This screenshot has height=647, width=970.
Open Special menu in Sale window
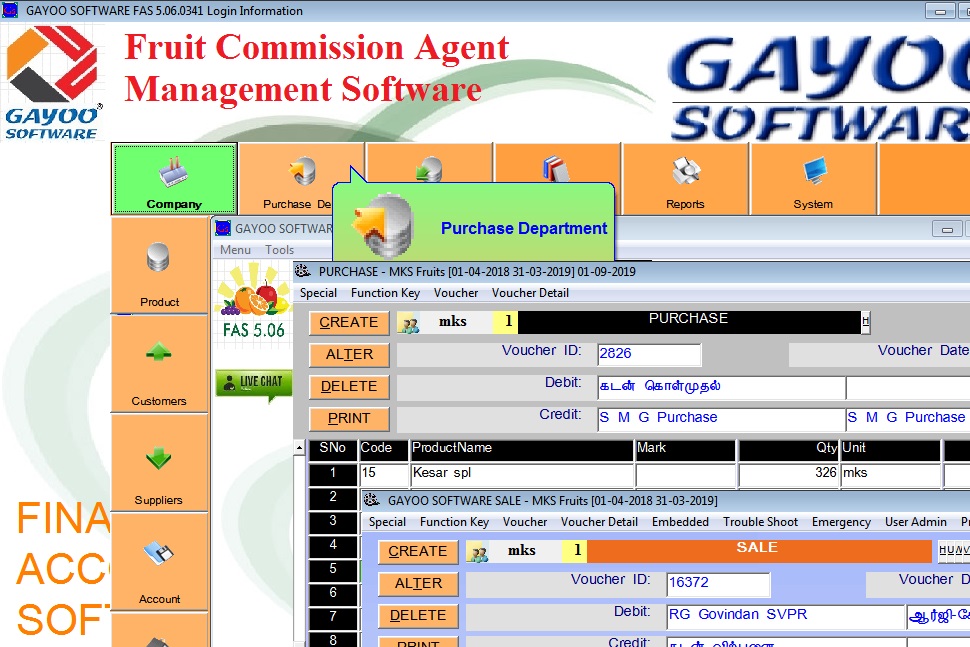387,522
